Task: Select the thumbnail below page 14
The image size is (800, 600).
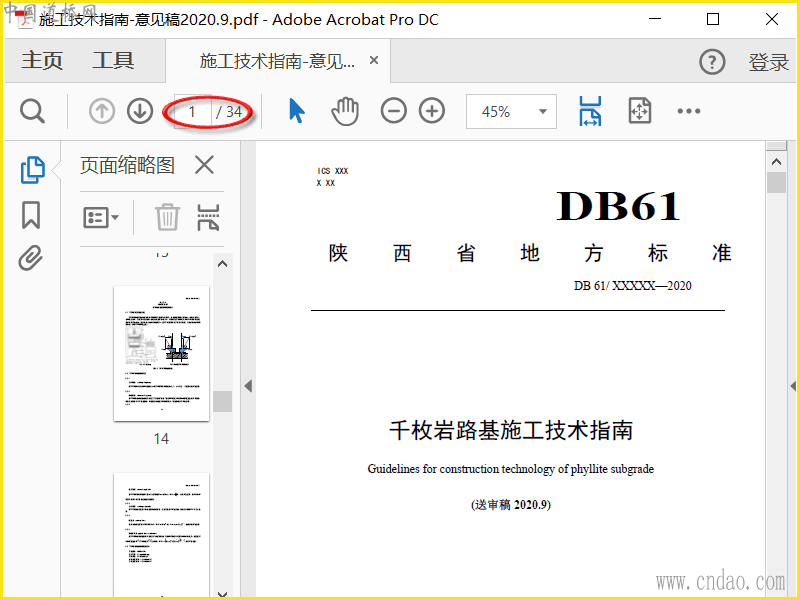Action: [161, 535]
